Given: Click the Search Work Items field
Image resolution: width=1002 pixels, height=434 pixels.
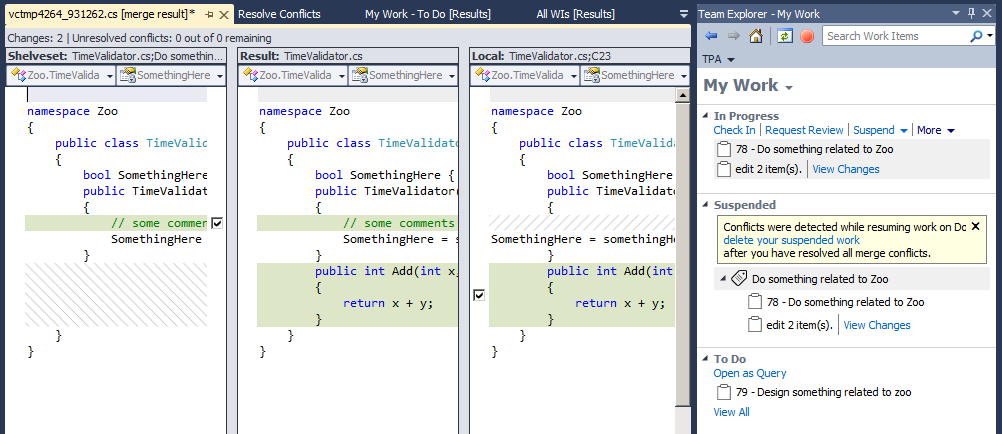Looking at the screenshot, I should (x=895, y=36).
